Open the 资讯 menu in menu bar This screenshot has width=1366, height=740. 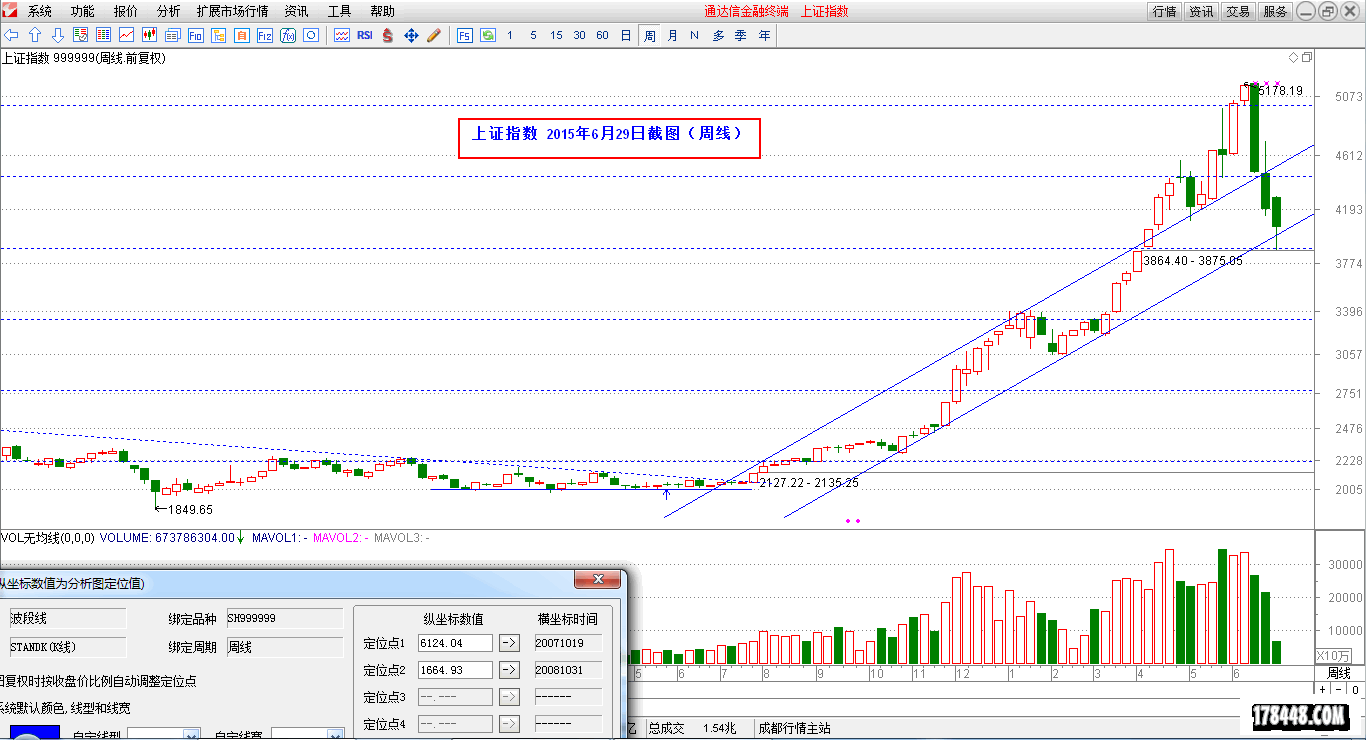pyautogui.click(x=296, y=11)
